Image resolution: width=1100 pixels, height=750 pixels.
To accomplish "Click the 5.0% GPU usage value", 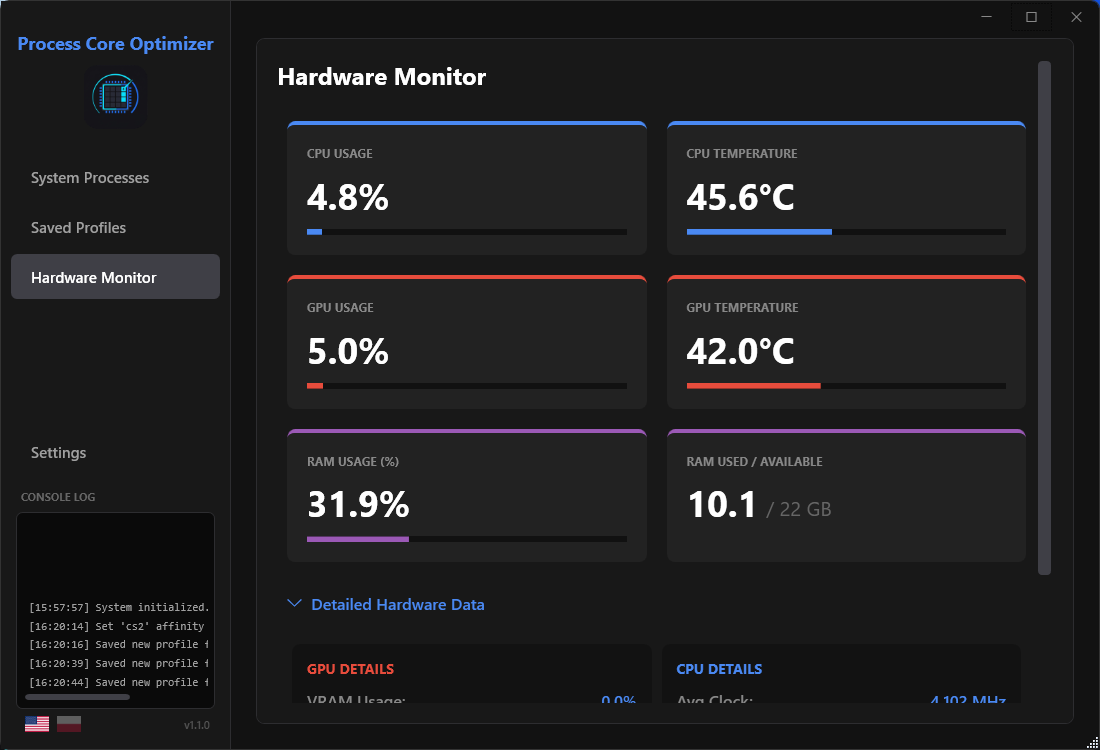I will point(348,351).
